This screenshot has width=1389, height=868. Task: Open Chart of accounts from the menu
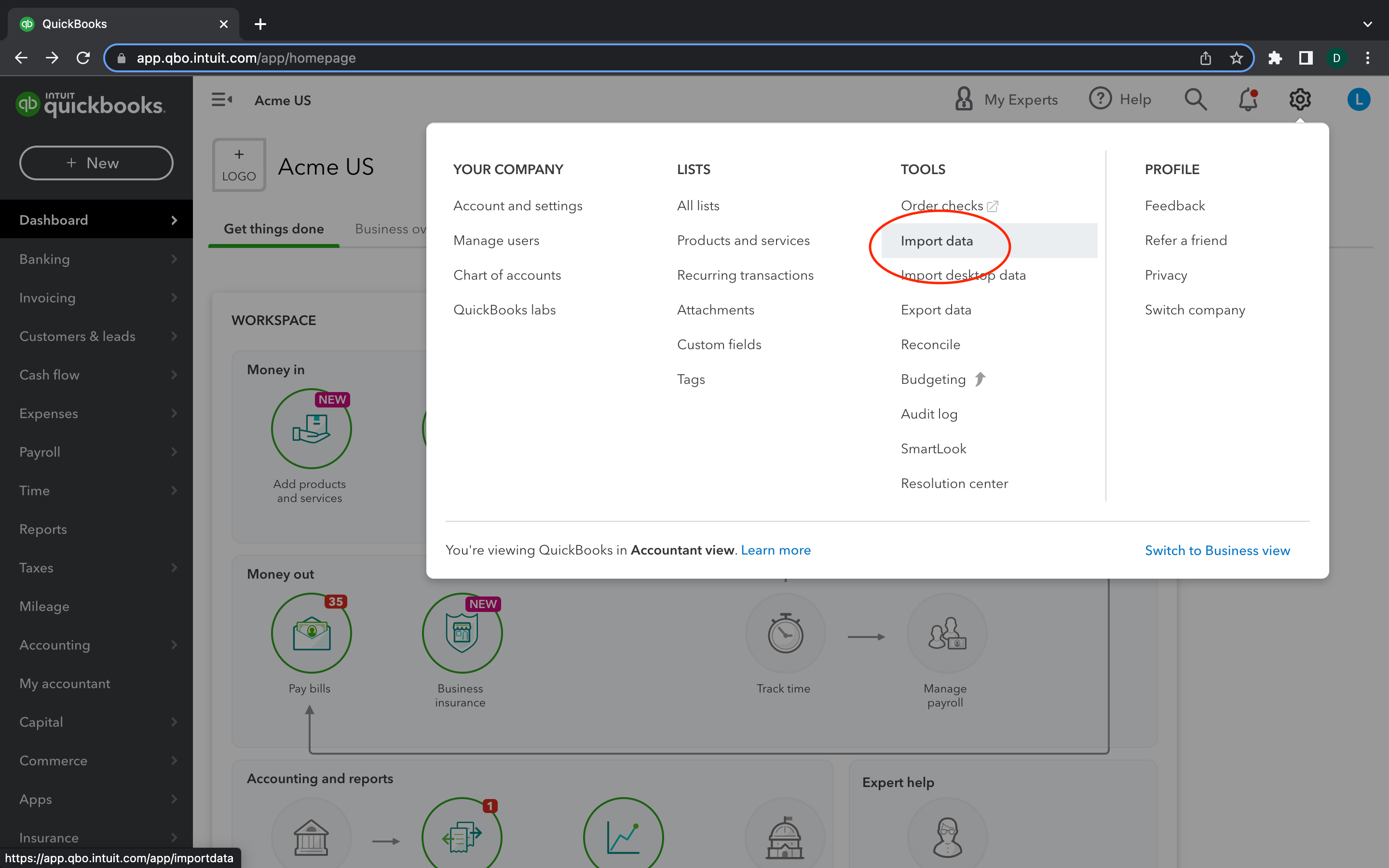click(x=507, y=275)
